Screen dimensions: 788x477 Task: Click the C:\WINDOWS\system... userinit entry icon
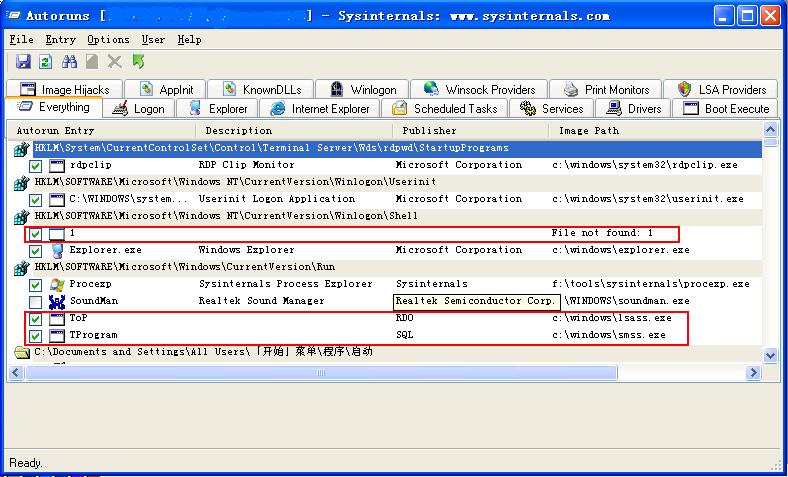click(x=57, y=200)
